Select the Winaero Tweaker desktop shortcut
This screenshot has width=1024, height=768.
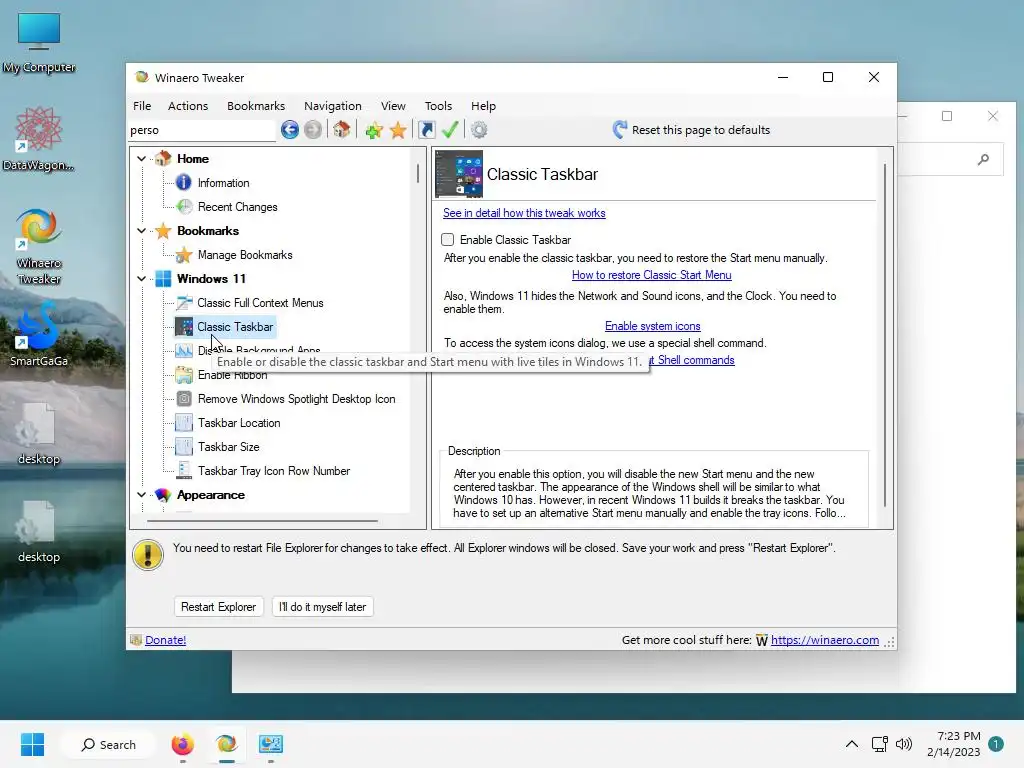tap(39, 246)
